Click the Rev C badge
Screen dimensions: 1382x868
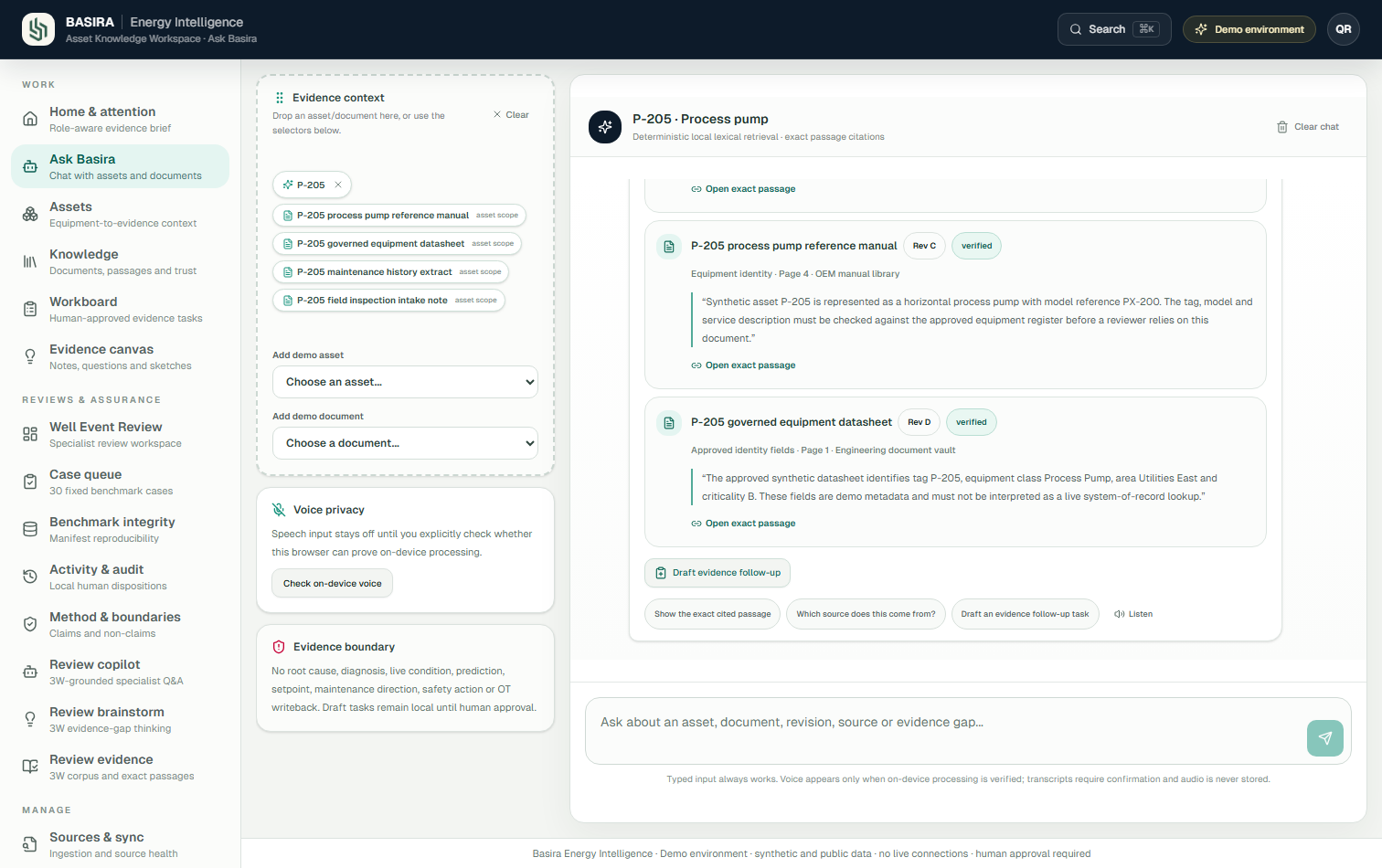click(x=924, y=246)
